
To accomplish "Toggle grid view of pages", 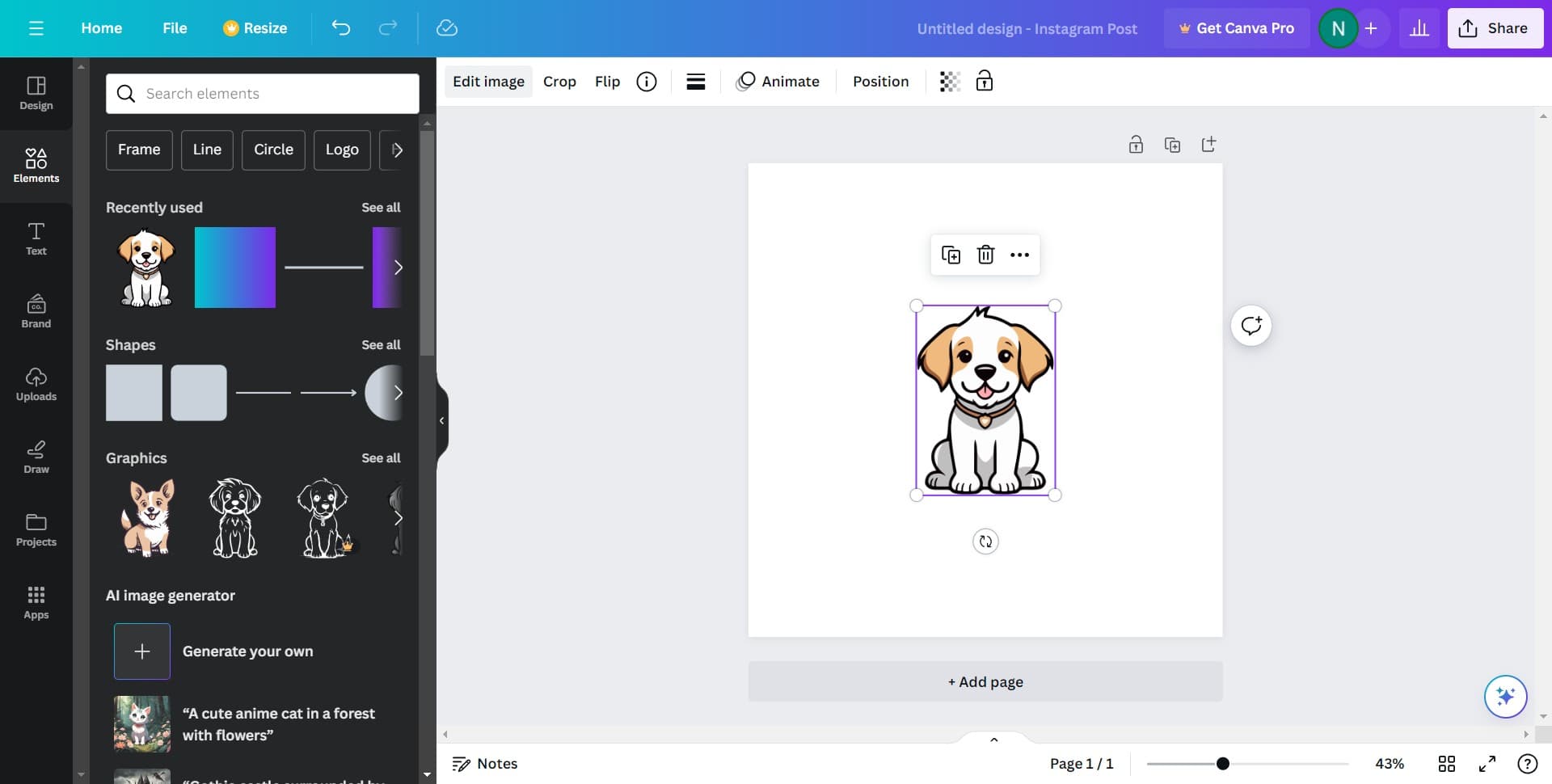I will (x=1447, y=764).
